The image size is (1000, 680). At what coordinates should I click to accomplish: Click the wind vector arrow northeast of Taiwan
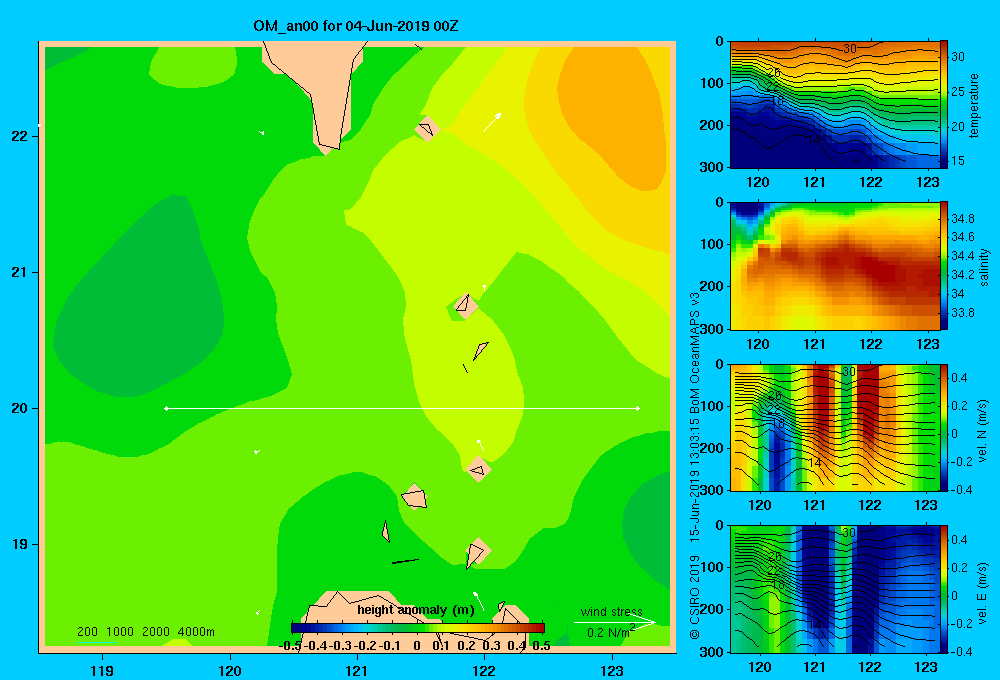(492, 122)
